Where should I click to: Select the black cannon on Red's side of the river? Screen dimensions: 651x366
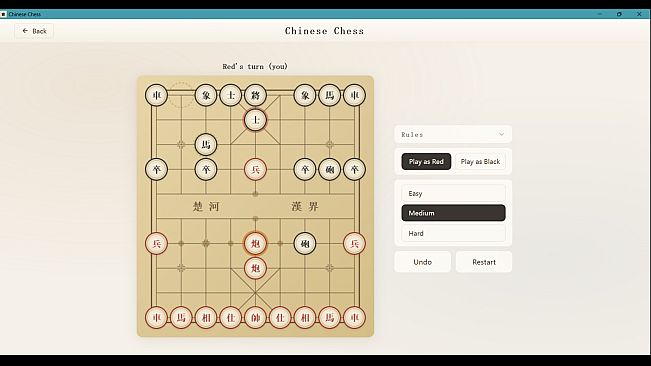click(305, 243)
